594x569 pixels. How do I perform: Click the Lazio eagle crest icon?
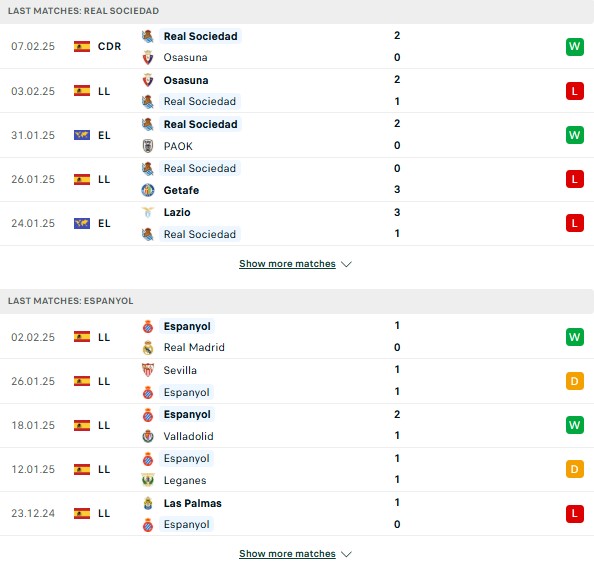coord(148,212)
